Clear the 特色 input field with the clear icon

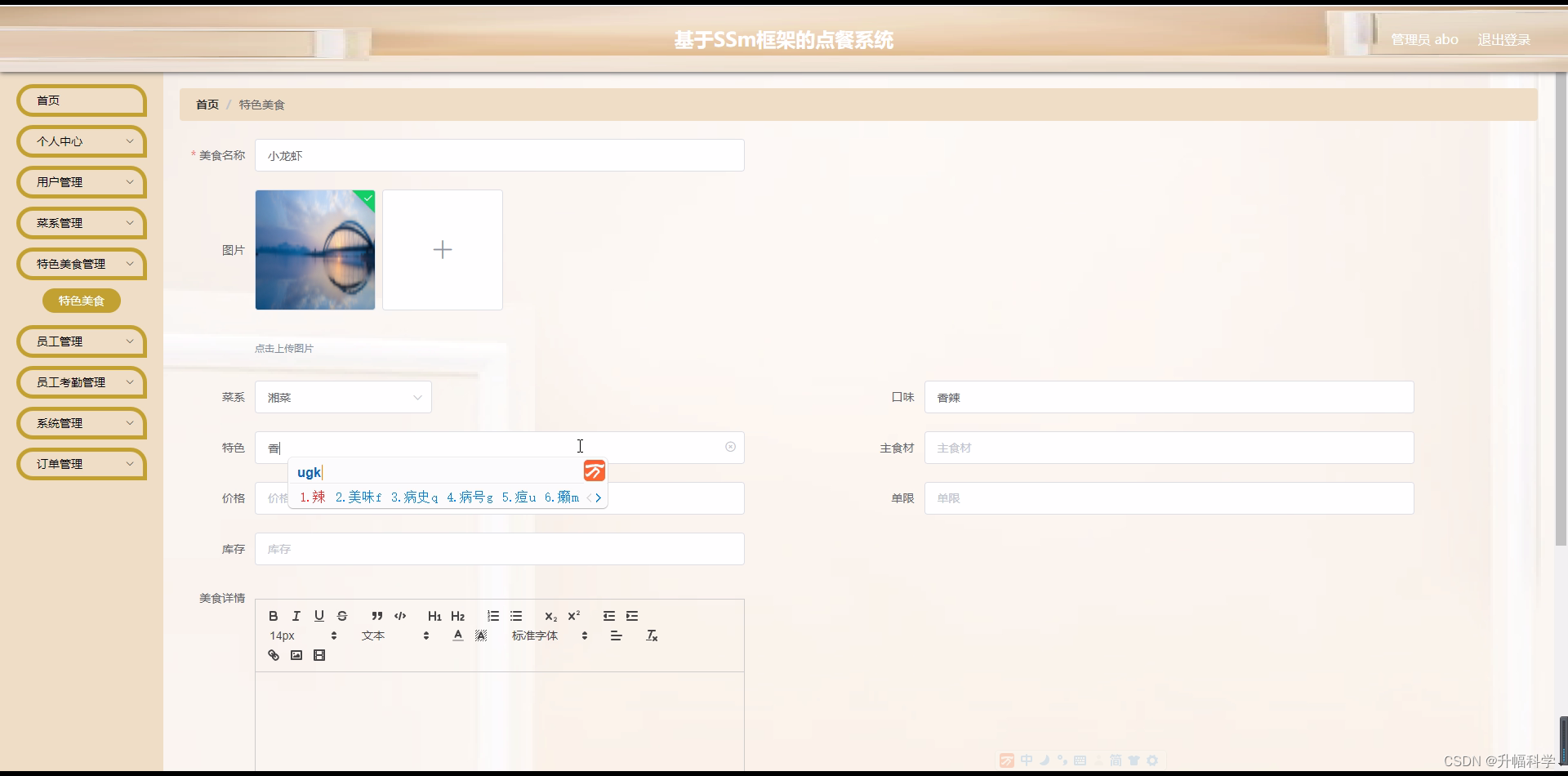730,447
